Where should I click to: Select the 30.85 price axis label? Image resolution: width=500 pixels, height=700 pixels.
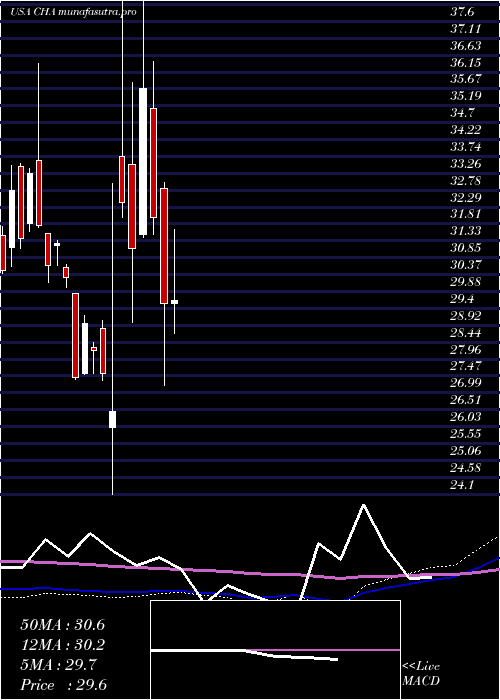[x=466, y=248]
